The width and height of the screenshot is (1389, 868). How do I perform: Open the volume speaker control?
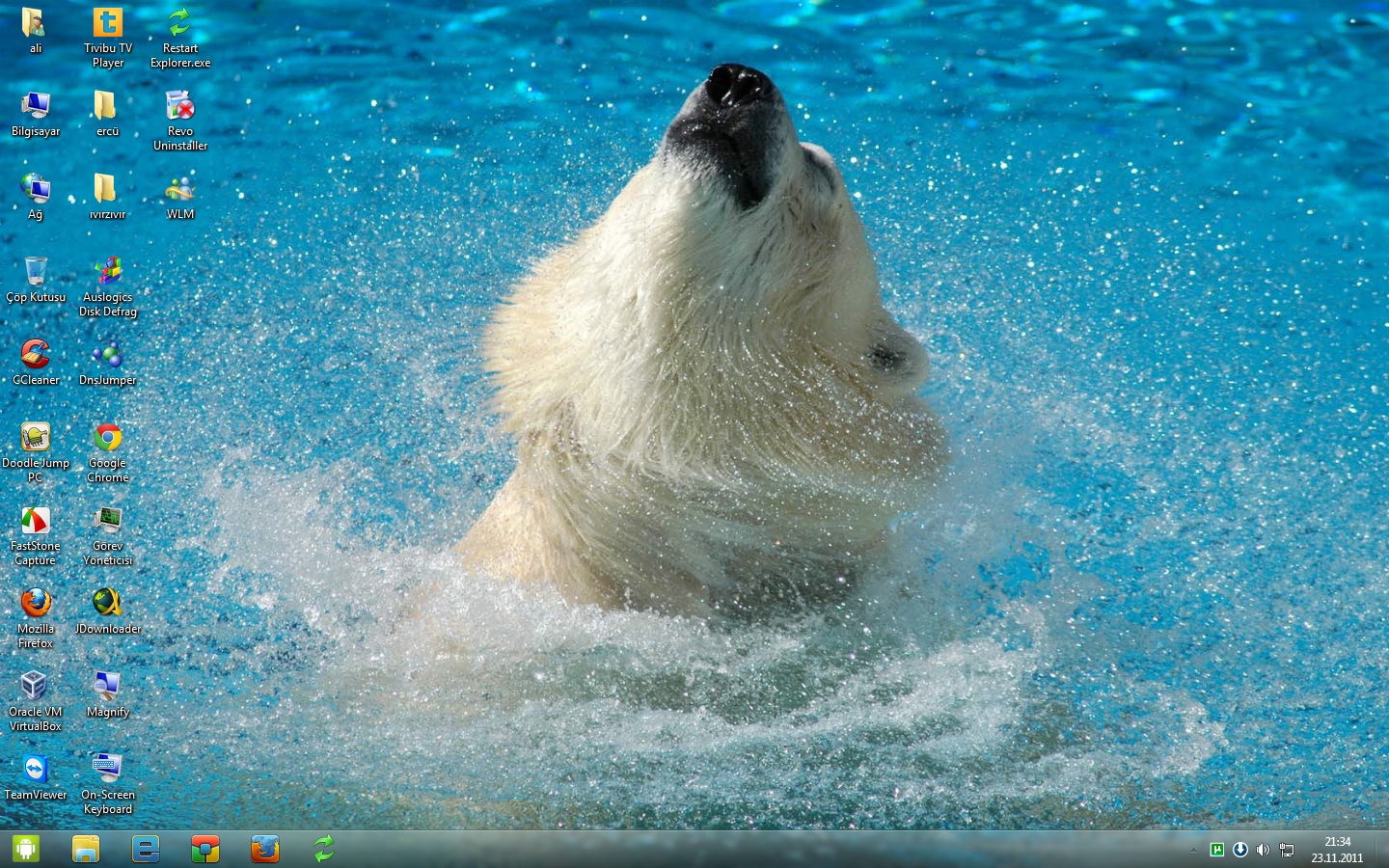tap(1263, 850)
